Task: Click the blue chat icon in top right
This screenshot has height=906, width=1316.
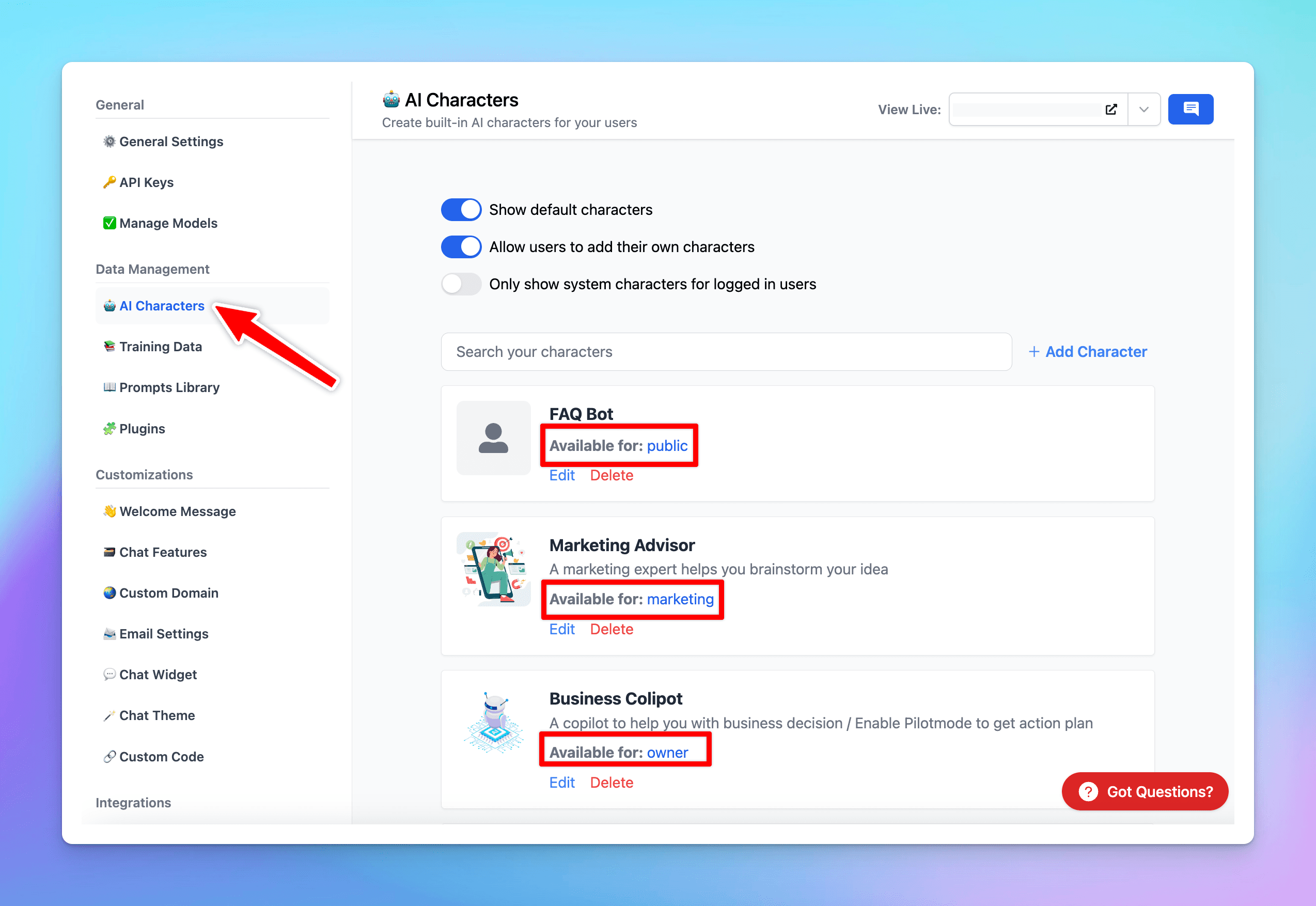Action: click(x=1190, y=109)
